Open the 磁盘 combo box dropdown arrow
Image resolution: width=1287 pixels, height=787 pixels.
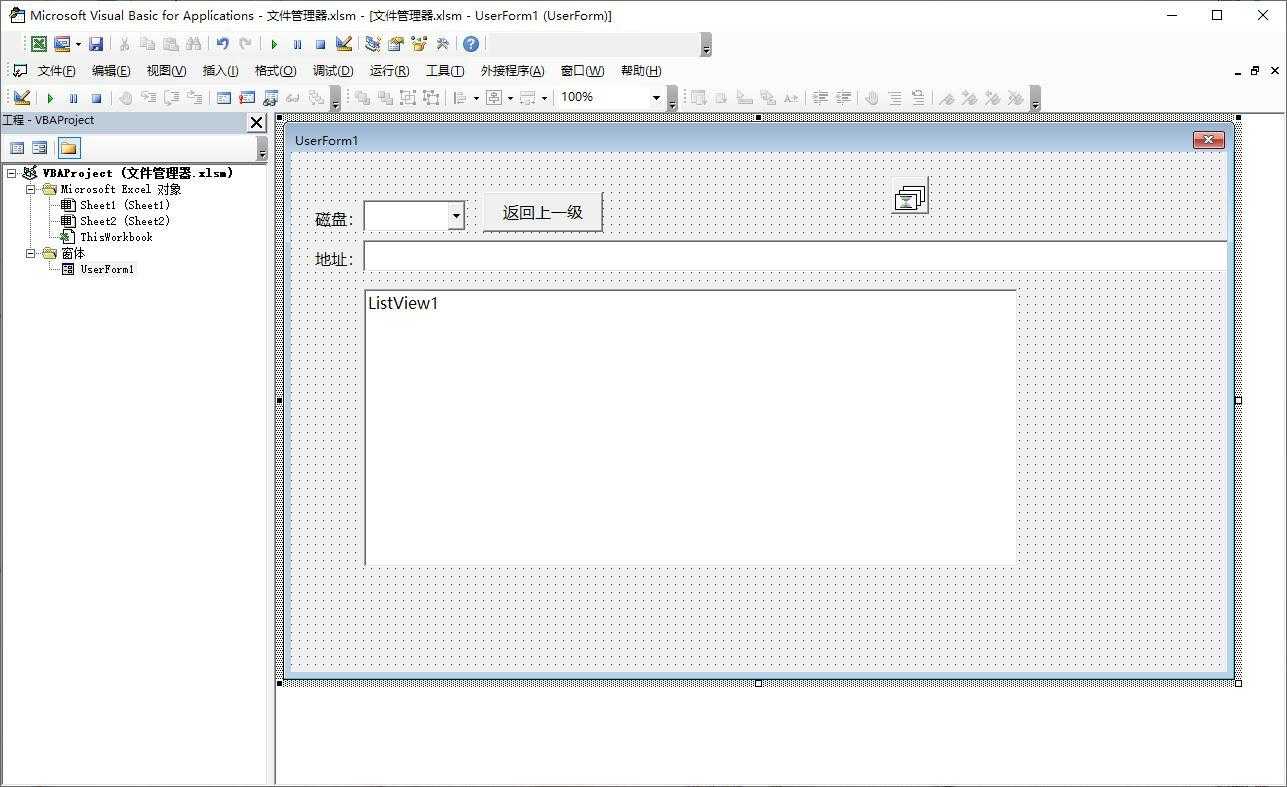click(x=456, y=215)
